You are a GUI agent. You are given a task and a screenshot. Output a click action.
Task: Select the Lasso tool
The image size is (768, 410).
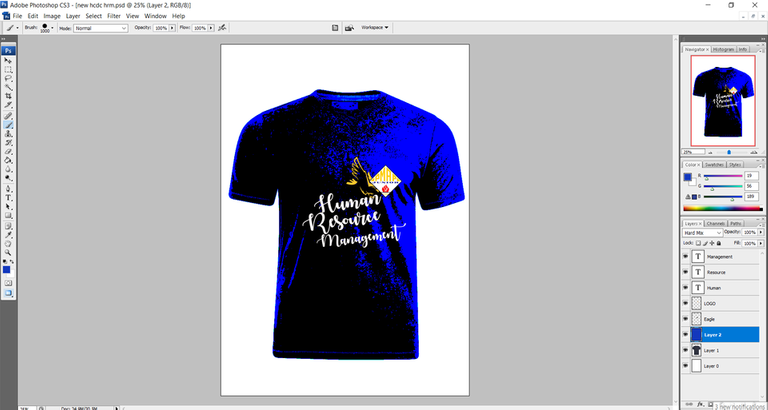pyautogui.click(x=8, y=78)
